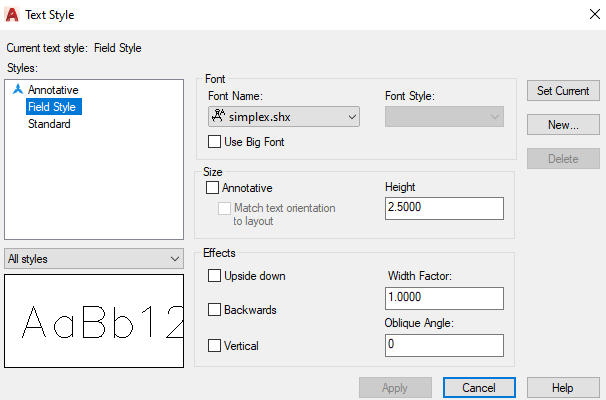Toggle the Upside down effect
Viewport: 606px width, 400px height.
pos(214,276)
